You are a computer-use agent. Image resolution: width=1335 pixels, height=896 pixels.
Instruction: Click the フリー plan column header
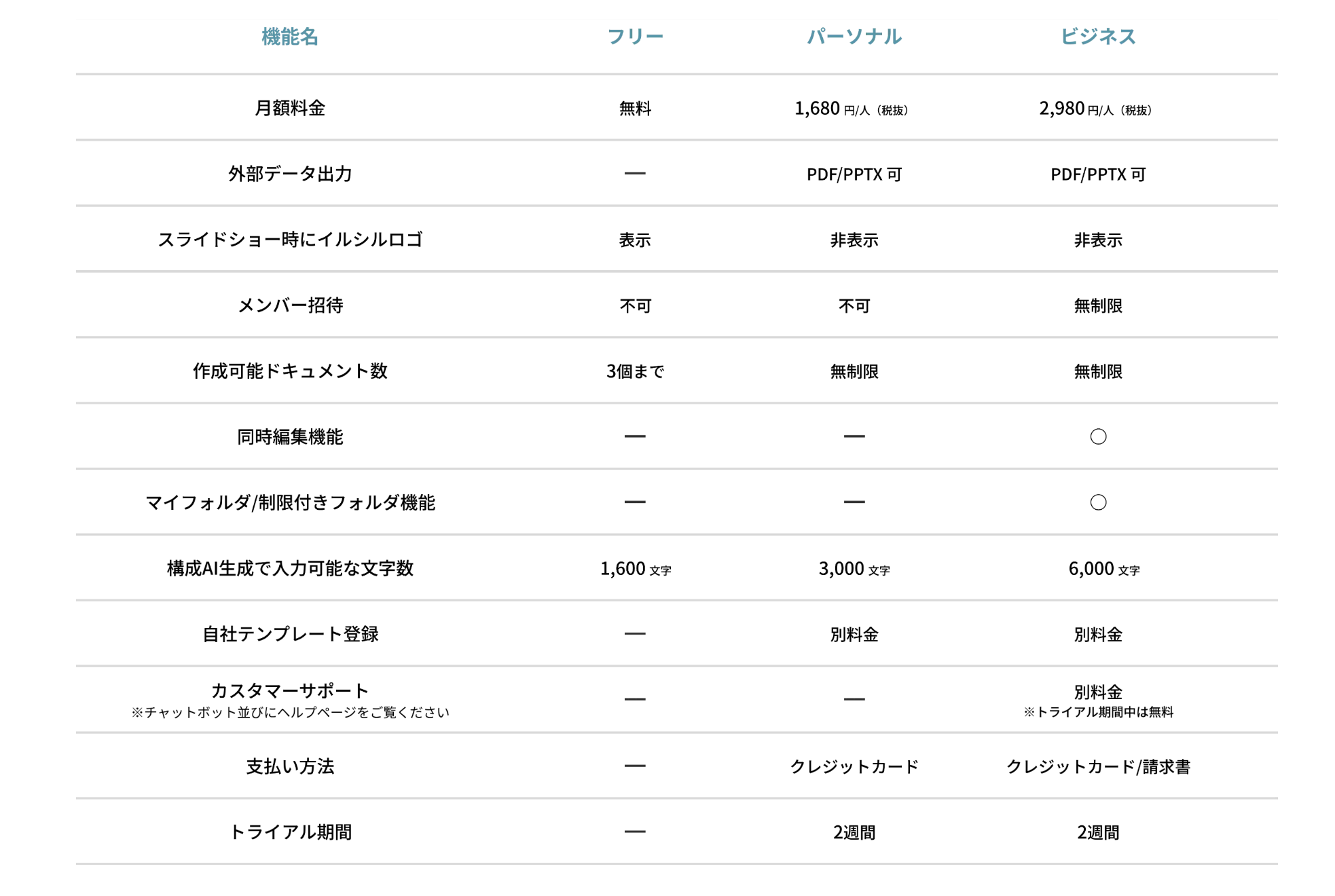634,37
